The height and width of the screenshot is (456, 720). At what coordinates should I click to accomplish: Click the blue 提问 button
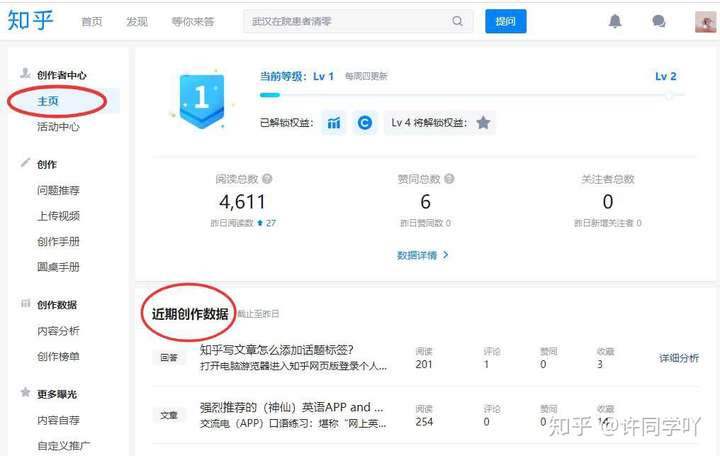506,21
